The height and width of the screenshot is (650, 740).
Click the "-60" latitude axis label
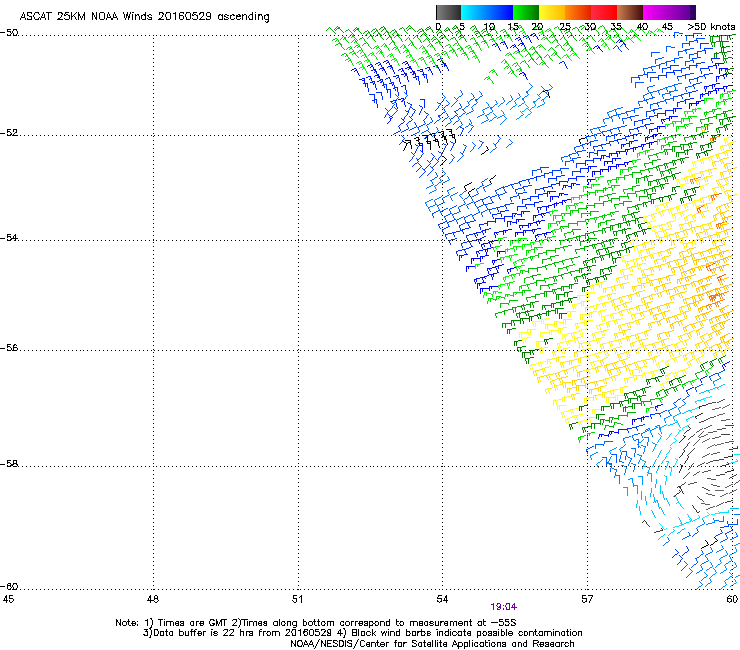[x=9, y=587]
